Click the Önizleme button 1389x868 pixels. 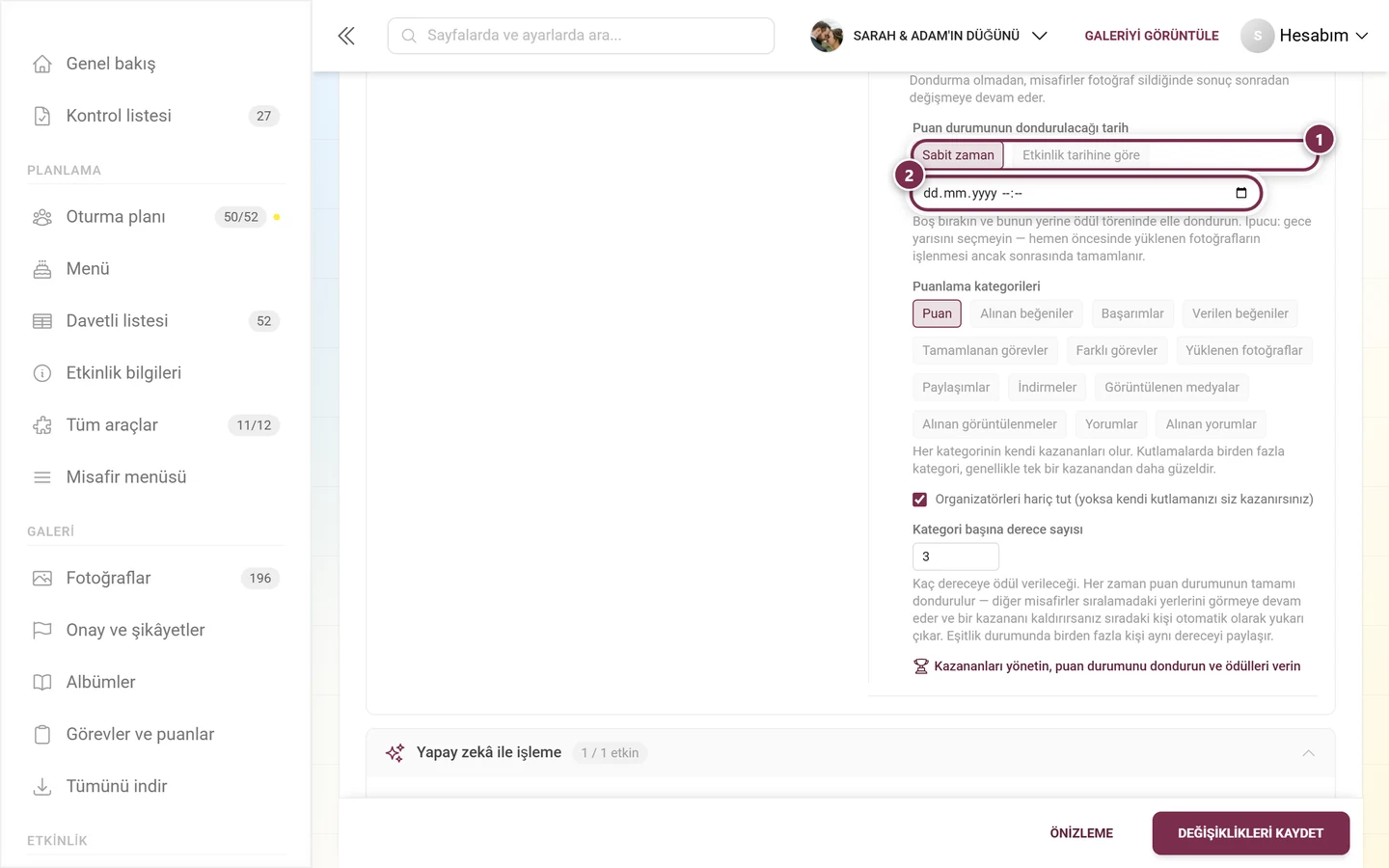[1081, 833]
